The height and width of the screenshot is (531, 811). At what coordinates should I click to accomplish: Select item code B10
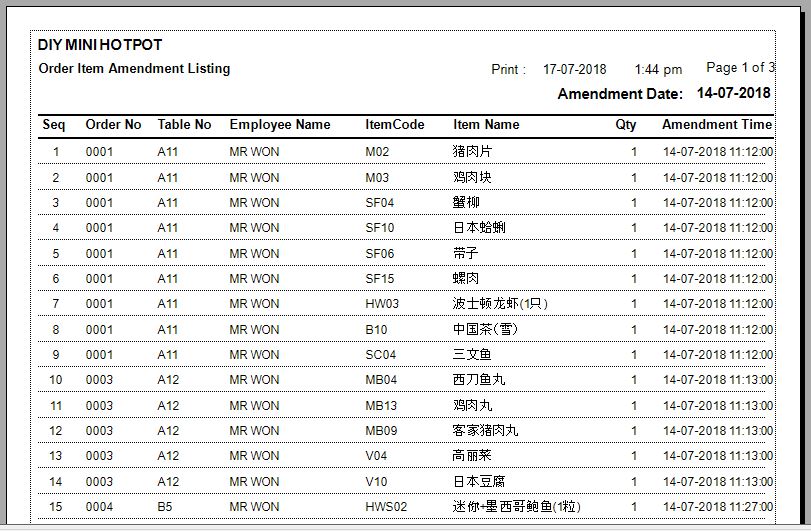click(376, 330)
